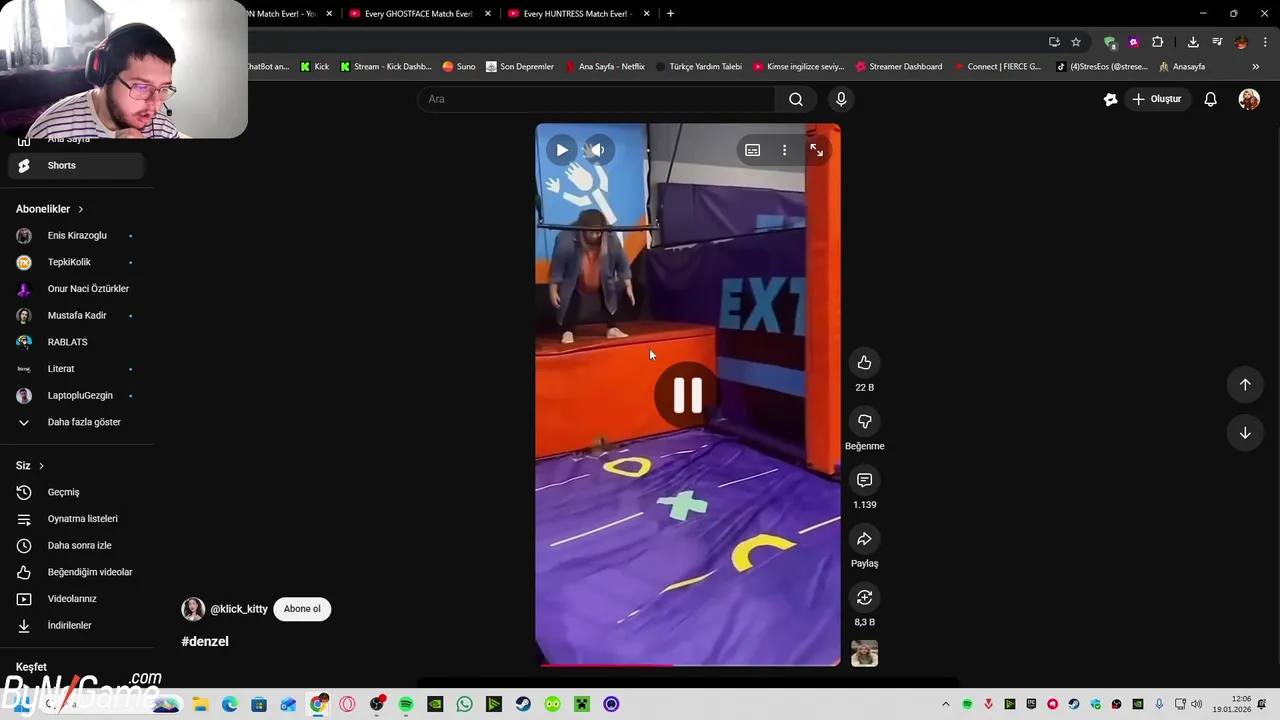Open Kick bookmark
The width and height of the screenshot is (1280, 720).
[315, 67]
